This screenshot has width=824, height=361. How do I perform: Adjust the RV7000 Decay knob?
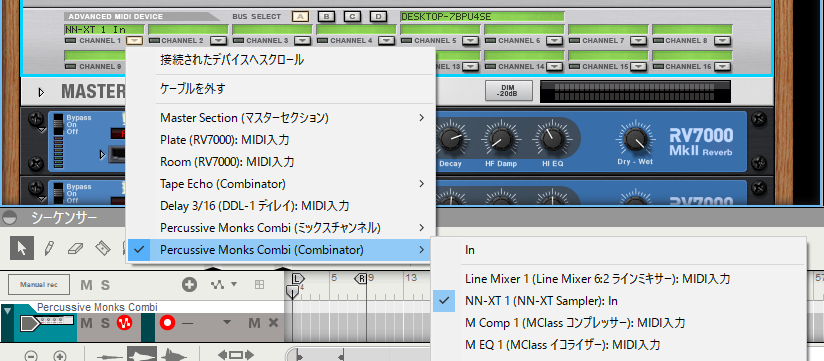[x=451, y=139]
